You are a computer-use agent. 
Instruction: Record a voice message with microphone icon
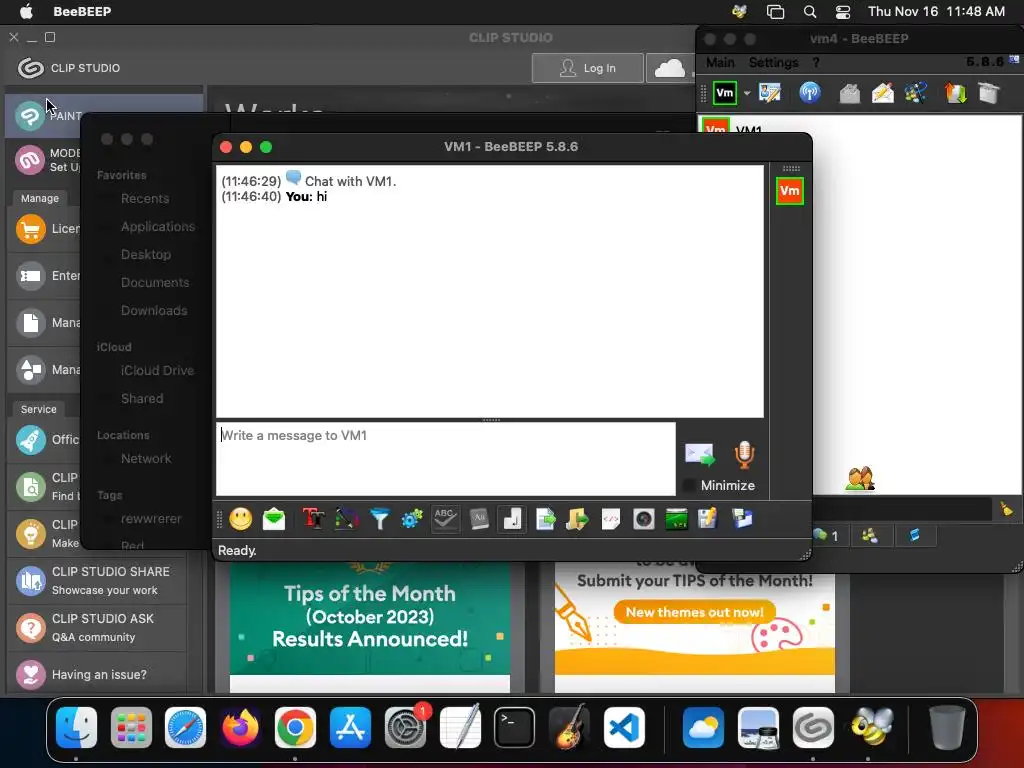(x=744, y=455)
